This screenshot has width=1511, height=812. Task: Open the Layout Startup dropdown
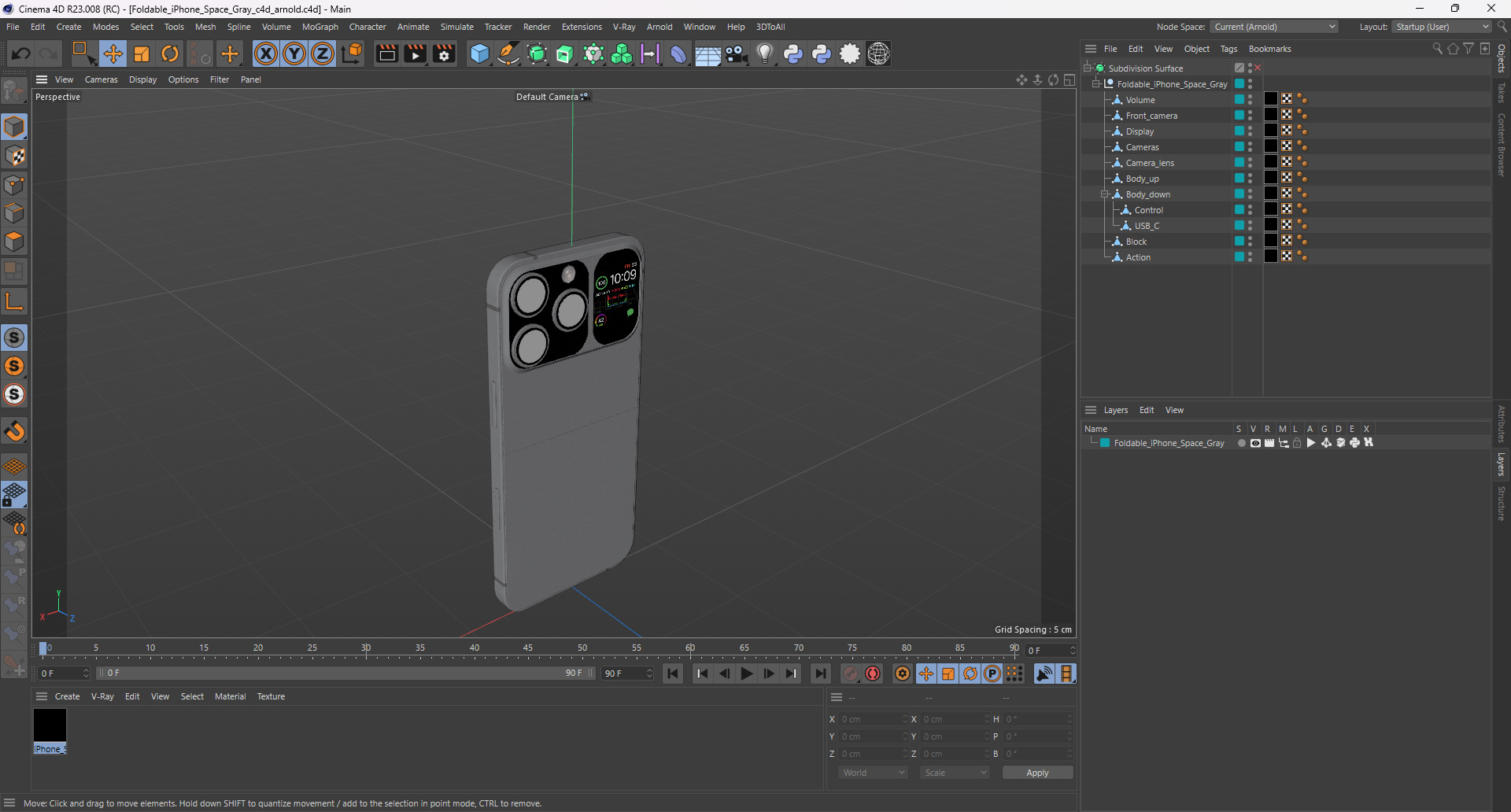pyautogui.click(x=1442, y=27)
